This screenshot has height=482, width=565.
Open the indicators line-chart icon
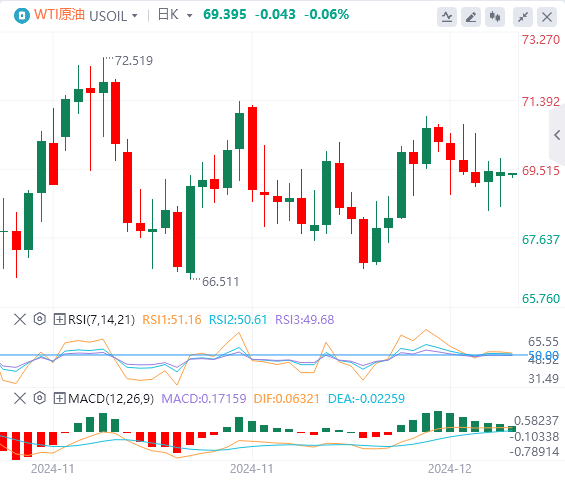447,17
